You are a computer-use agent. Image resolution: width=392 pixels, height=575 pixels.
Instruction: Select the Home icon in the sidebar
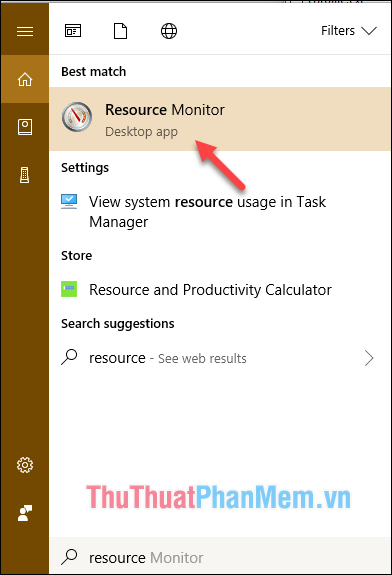tap(25, 79)
